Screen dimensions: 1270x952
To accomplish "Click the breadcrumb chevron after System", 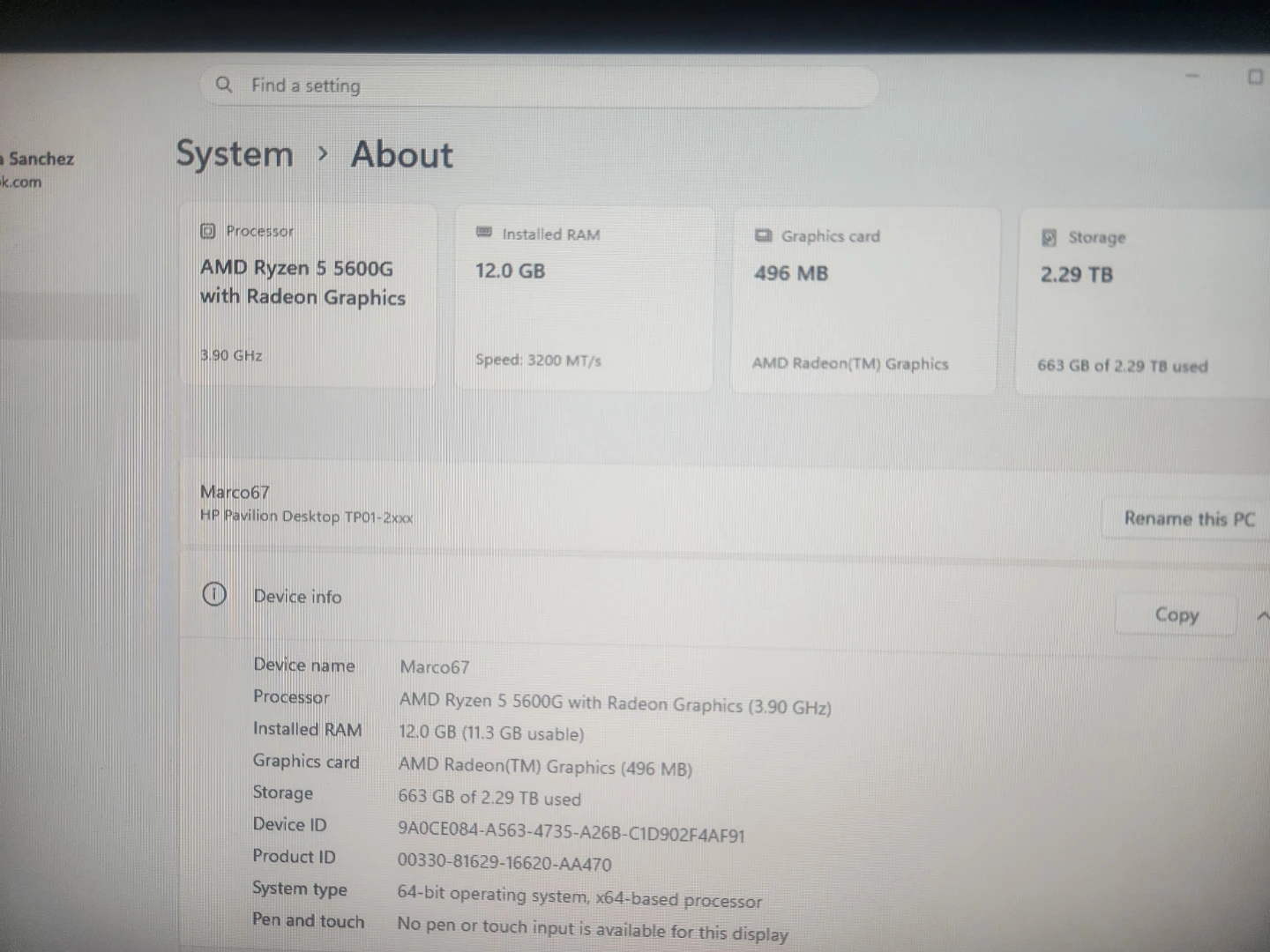I will [323, 154].
